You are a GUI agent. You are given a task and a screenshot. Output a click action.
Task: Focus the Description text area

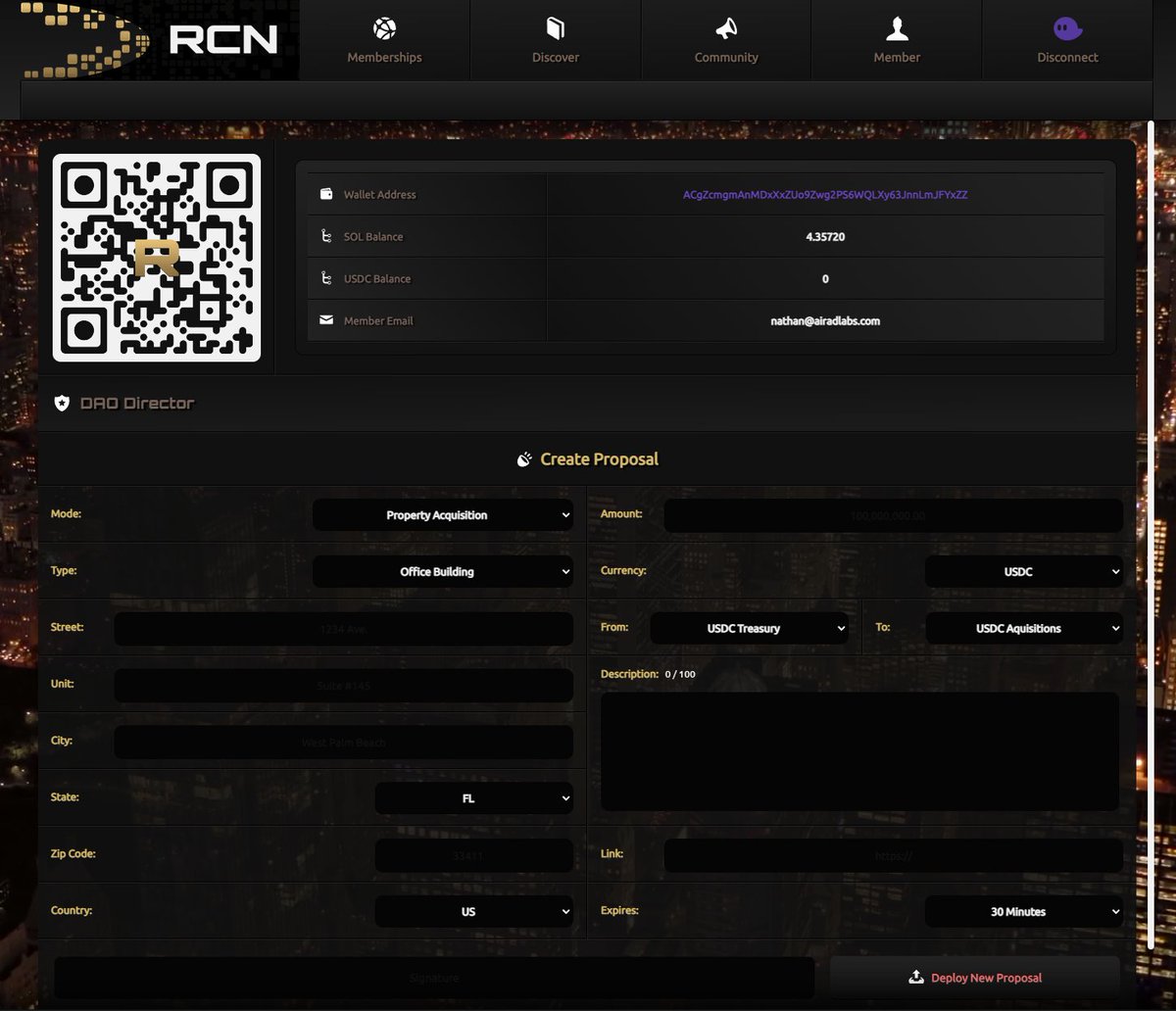point(859,751)
